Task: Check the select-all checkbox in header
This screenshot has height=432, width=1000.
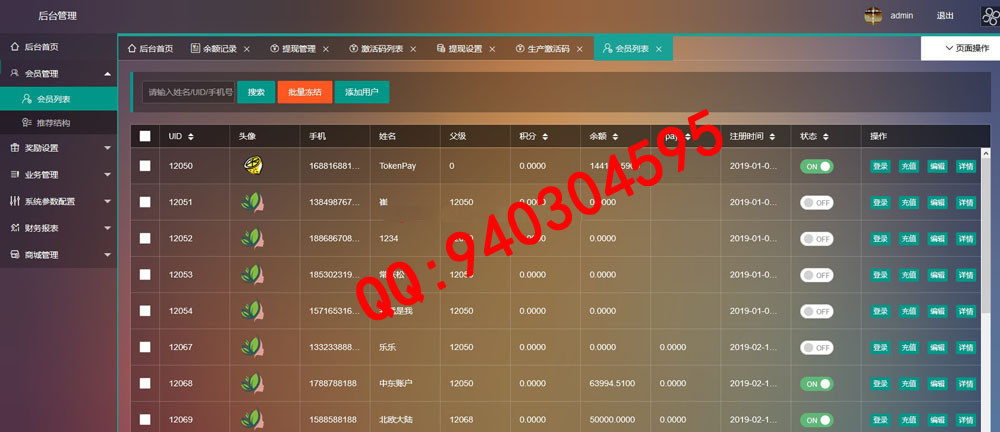Action: [145, 136]
